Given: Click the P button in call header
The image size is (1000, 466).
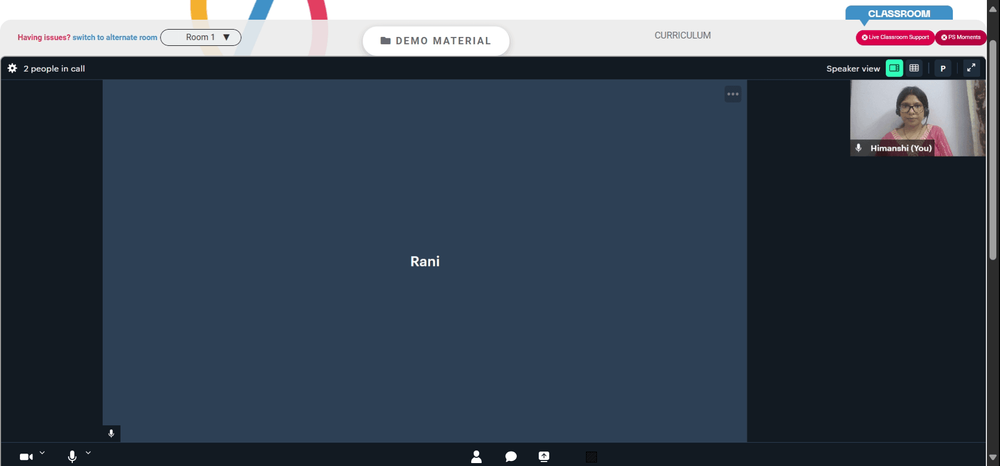Looking at the screenshot, I should point(943,69).
